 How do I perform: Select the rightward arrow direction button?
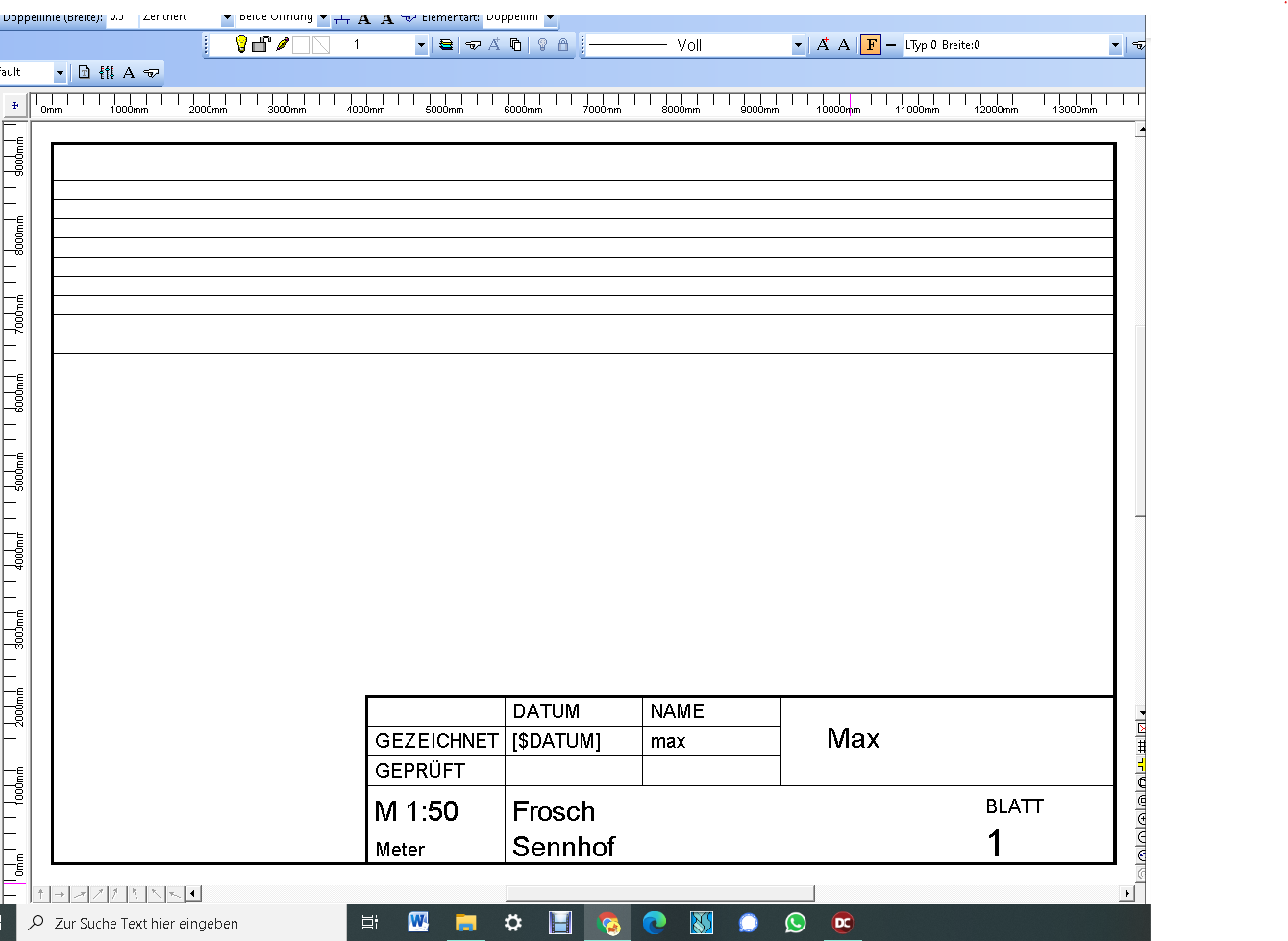click(60, 893)
